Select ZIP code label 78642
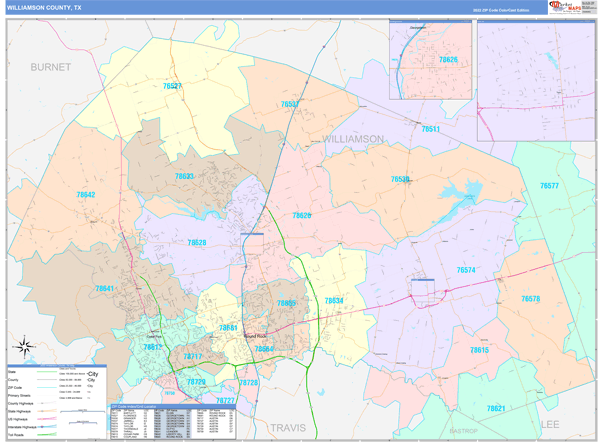 tap(85, 195)
